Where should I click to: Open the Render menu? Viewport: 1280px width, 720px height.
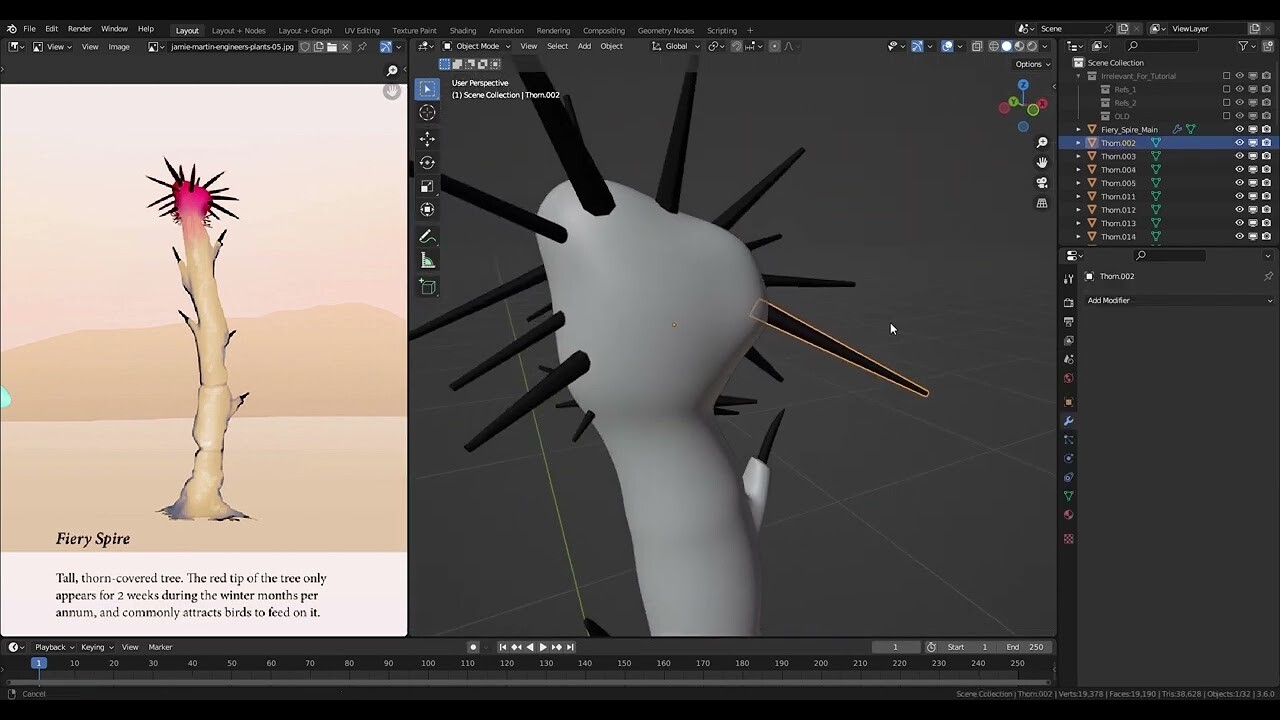[79, 28]
